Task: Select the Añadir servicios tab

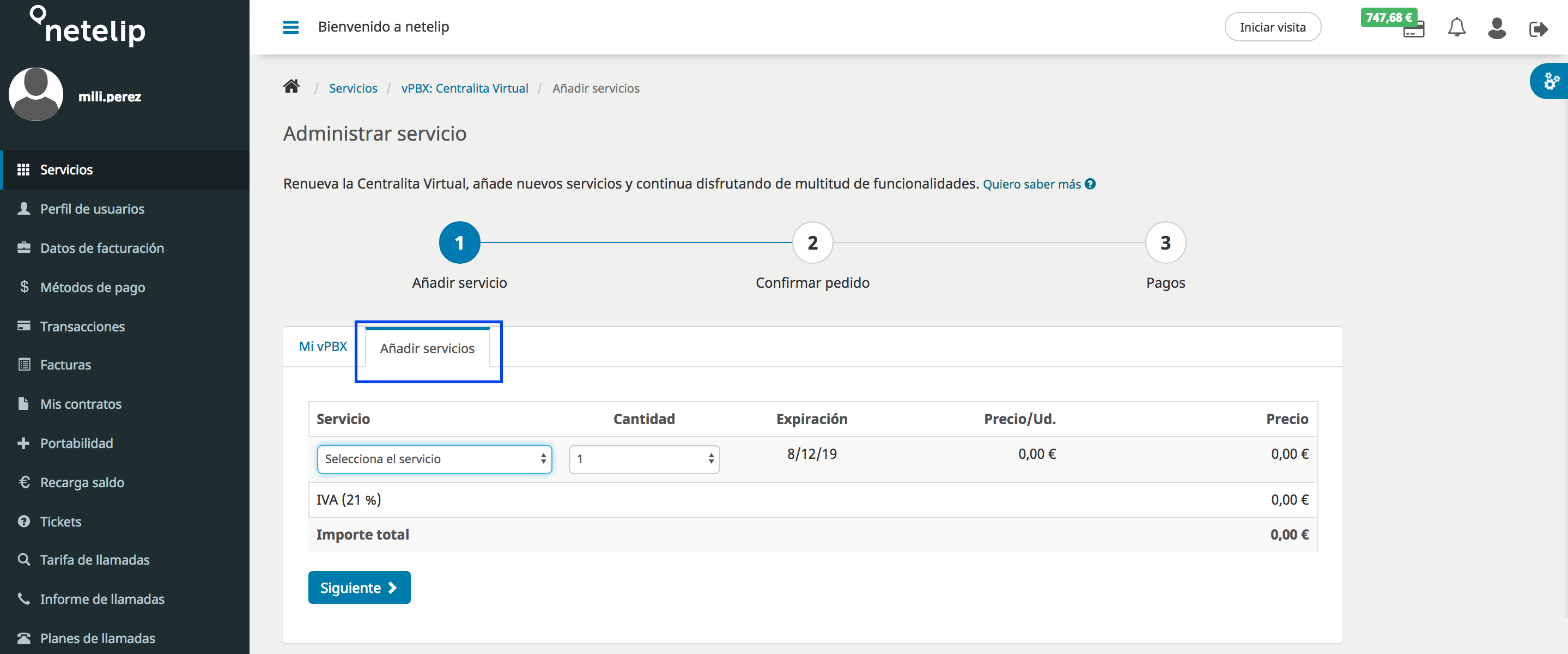Action: click(x=427, y=348)
